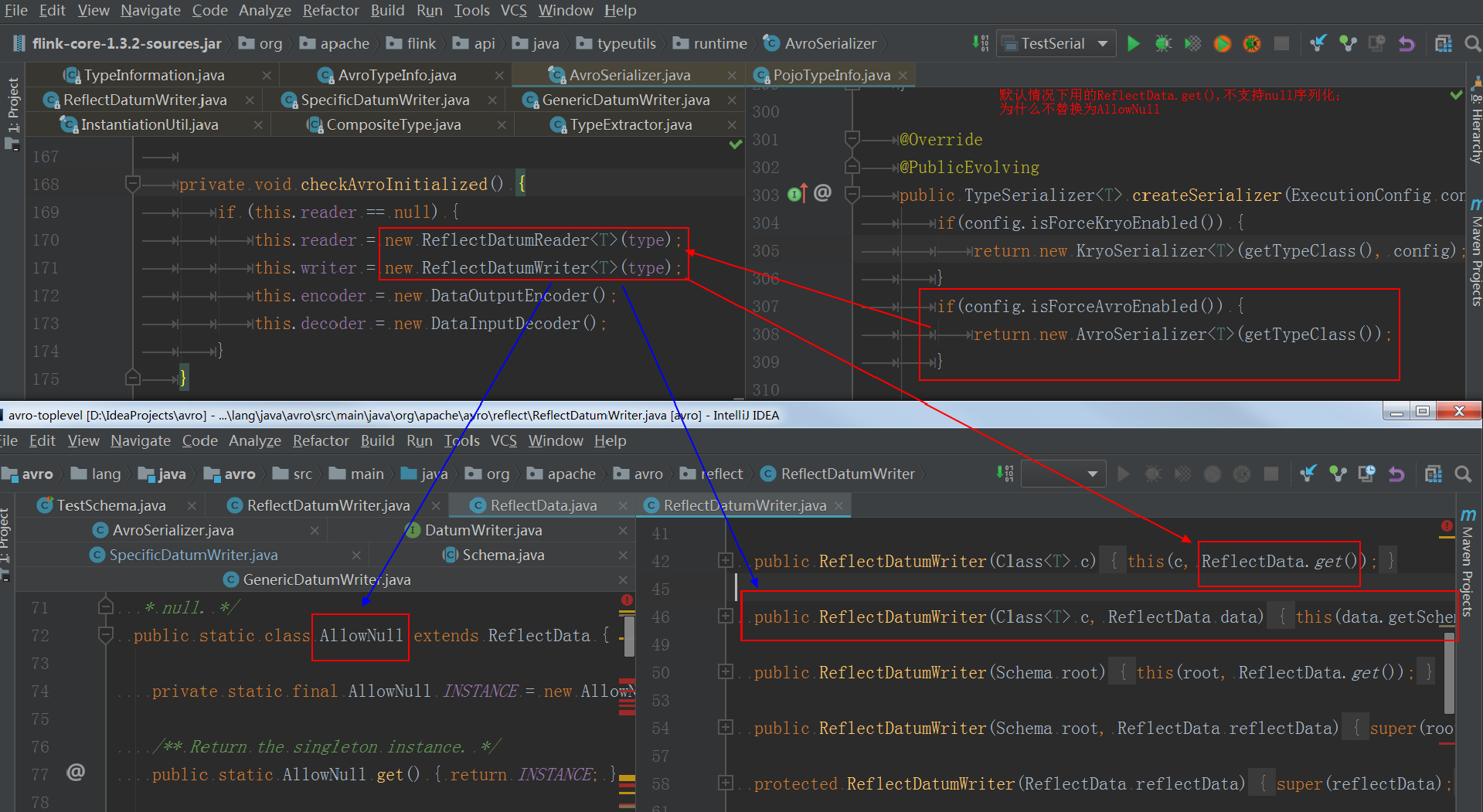Click the override gutter icon on line 303
This screenshot has width=1483, height=812.
pyautogui.click(x=798, y=193)
